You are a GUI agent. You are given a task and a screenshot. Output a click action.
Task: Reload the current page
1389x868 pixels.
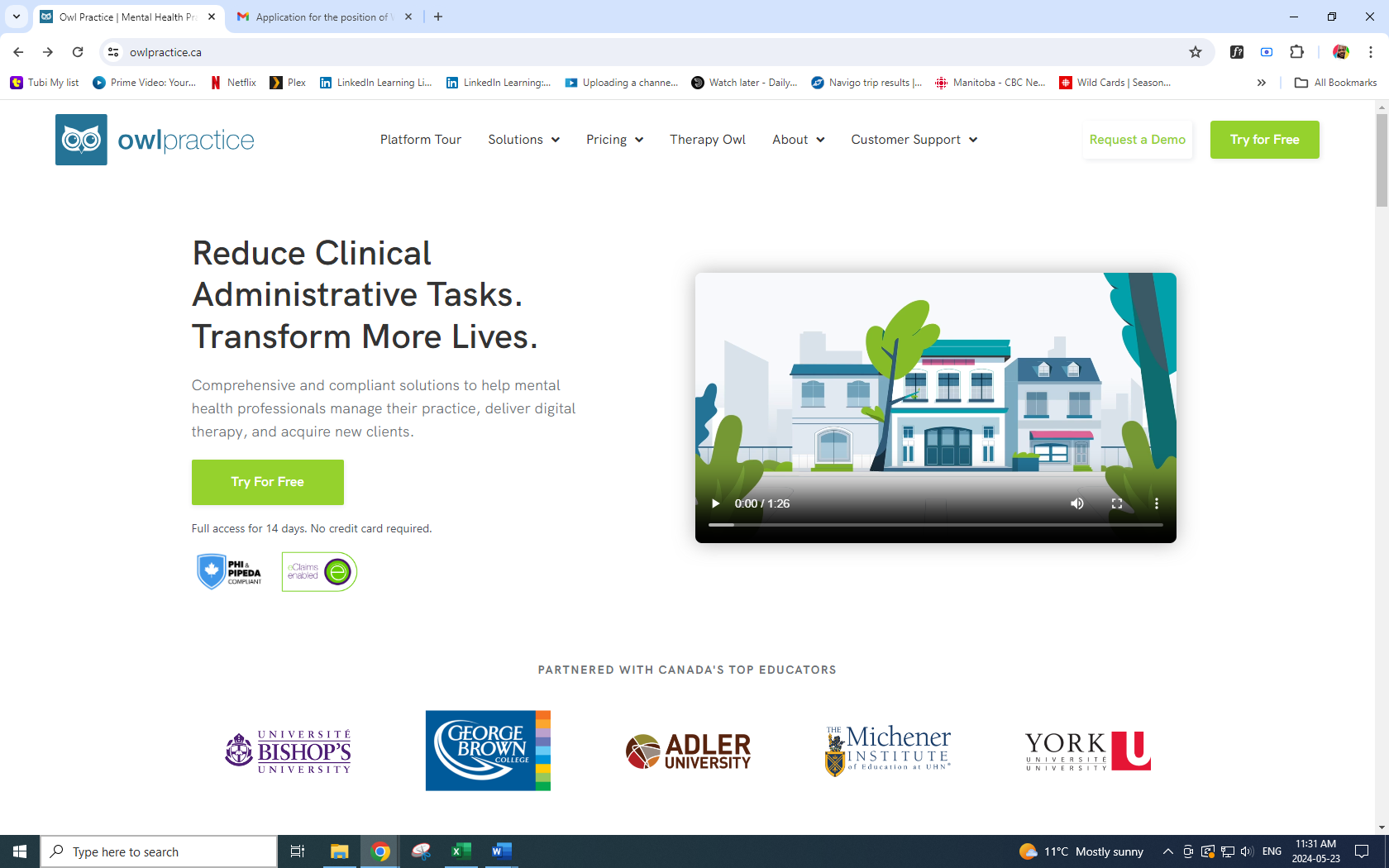click(x=78, y=52)
